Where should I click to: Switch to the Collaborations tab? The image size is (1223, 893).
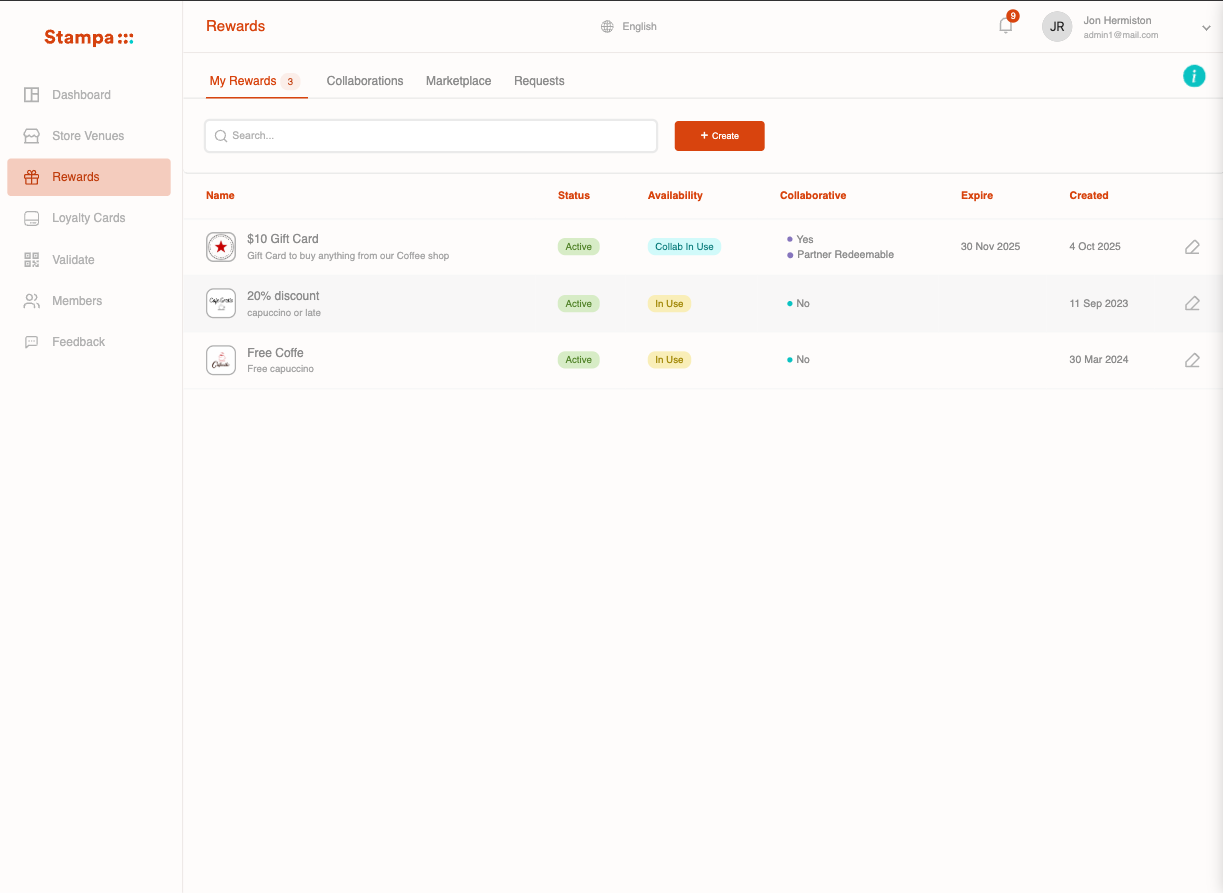point(364,80)
